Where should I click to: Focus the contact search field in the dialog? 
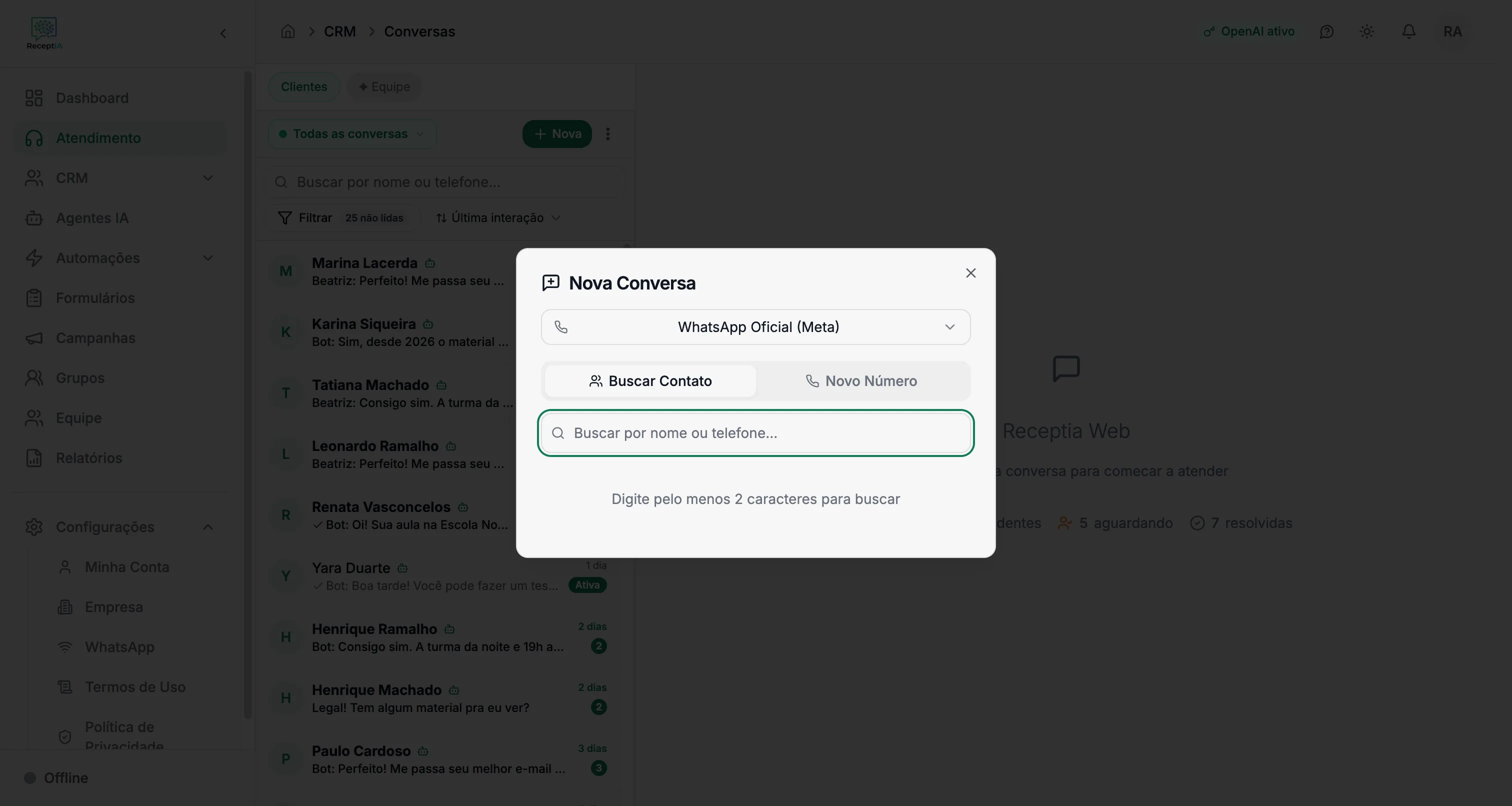[x=755, y=432]
